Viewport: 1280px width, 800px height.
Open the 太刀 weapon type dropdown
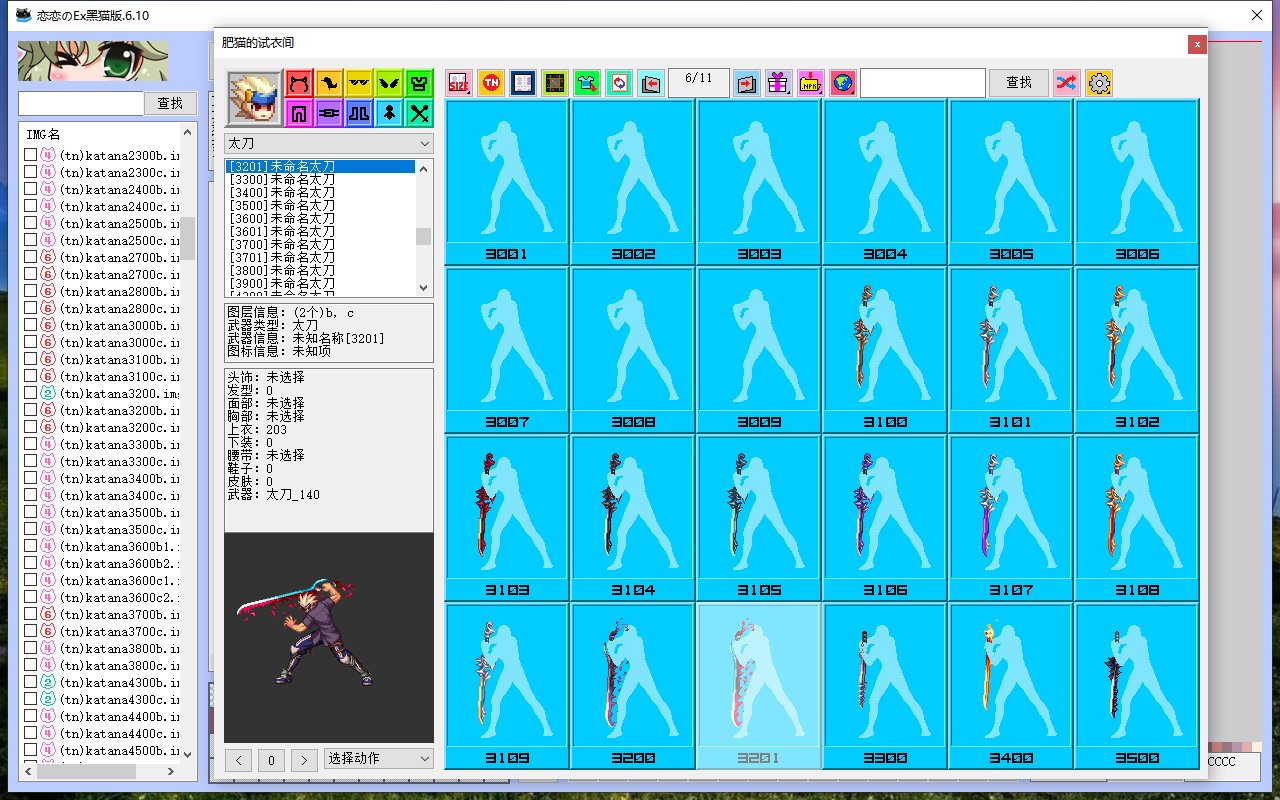tap(329, 143)
